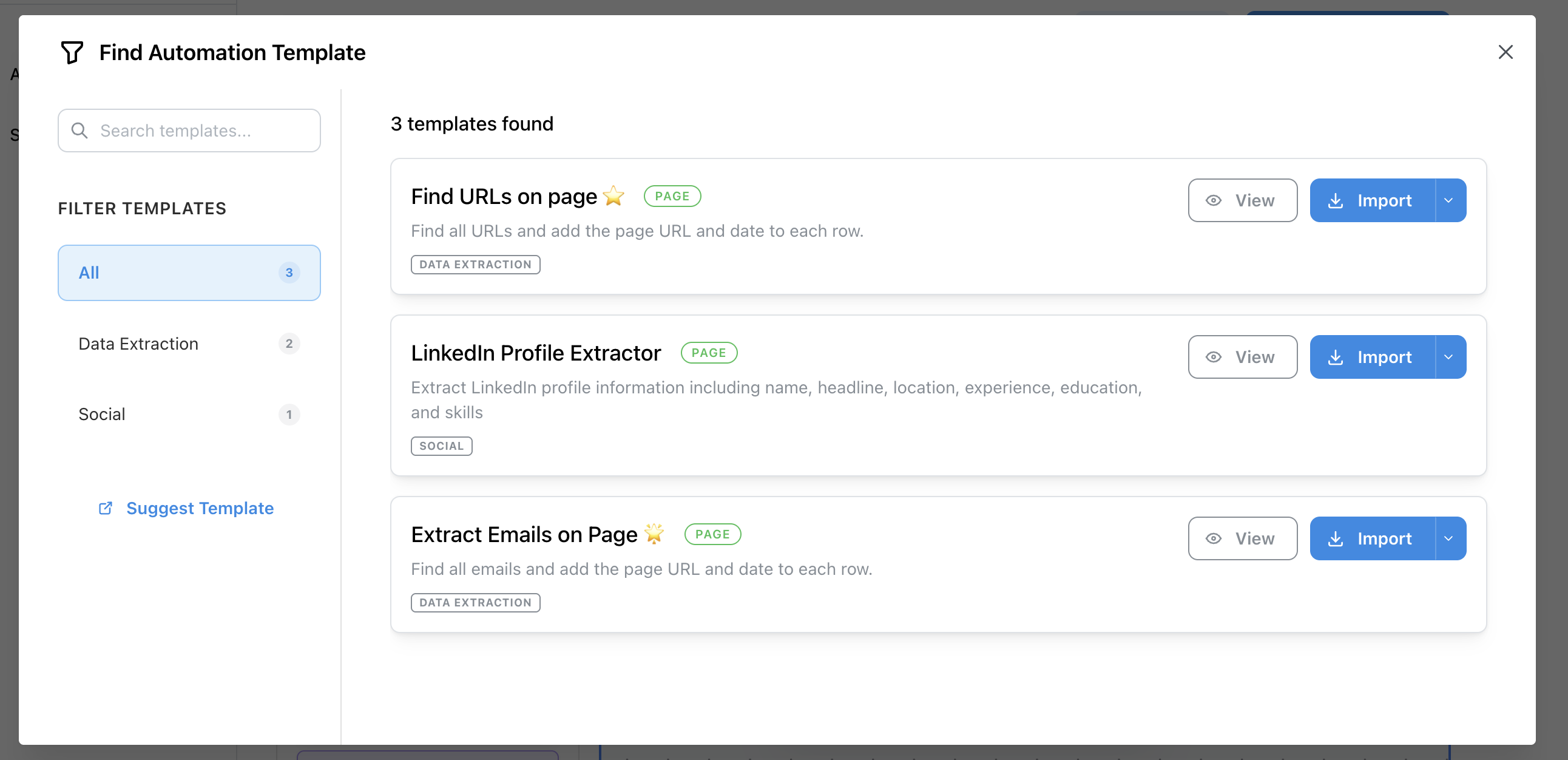Filter templates by Social category
This screenshot has width=1568, height=760.
click(189, 415)
